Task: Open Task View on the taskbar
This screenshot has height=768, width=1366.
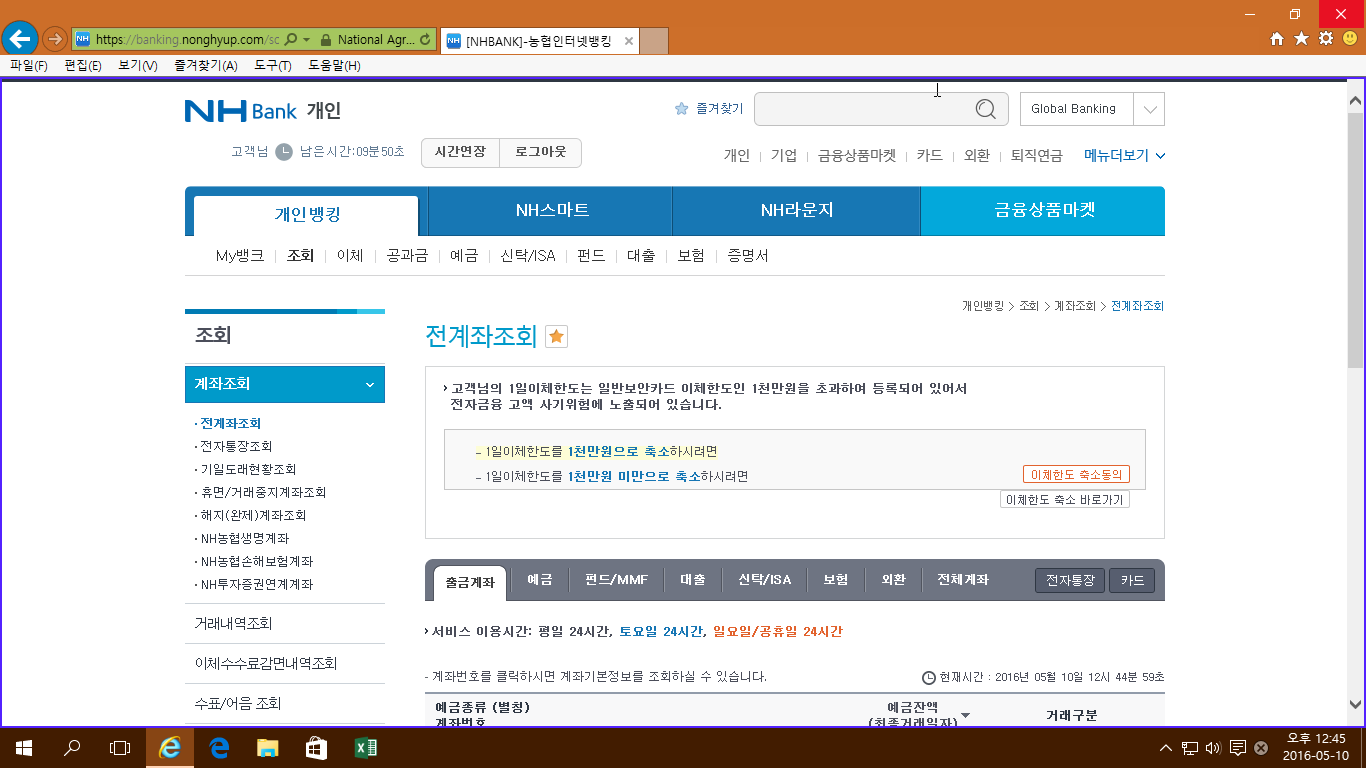Action: coord(120,747)
